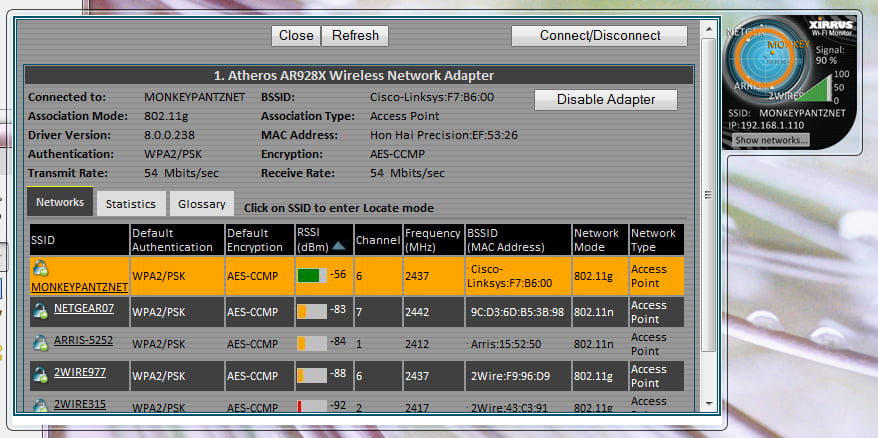Click the 2412 frequency cell
Image resolution: width=878 pixels, height=438 pixels.
(433, 344)
